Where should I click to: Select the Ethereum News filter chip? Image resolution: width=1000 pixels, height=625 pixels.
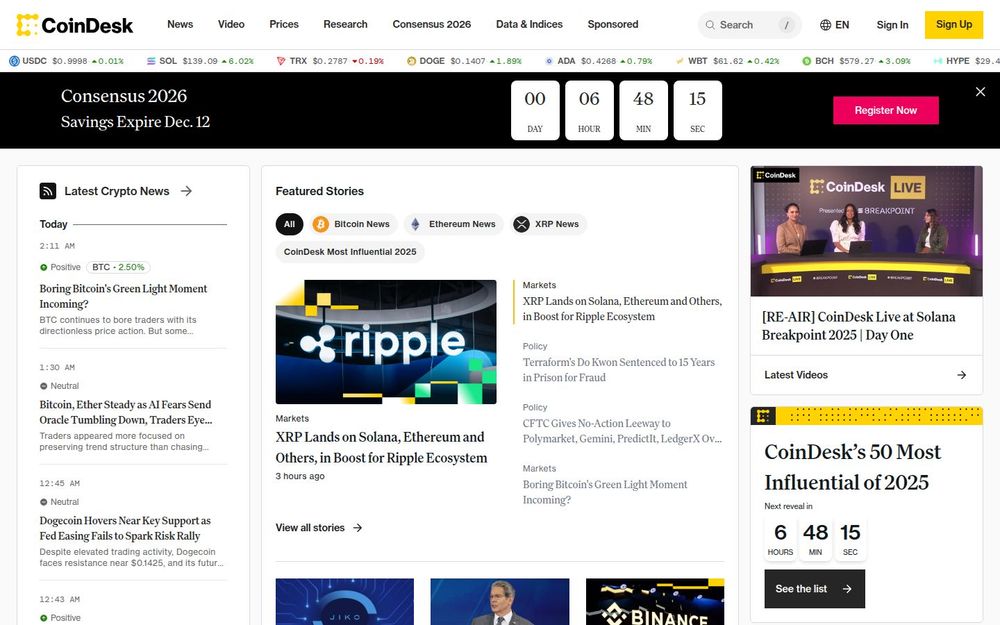(x=453, y=224)
